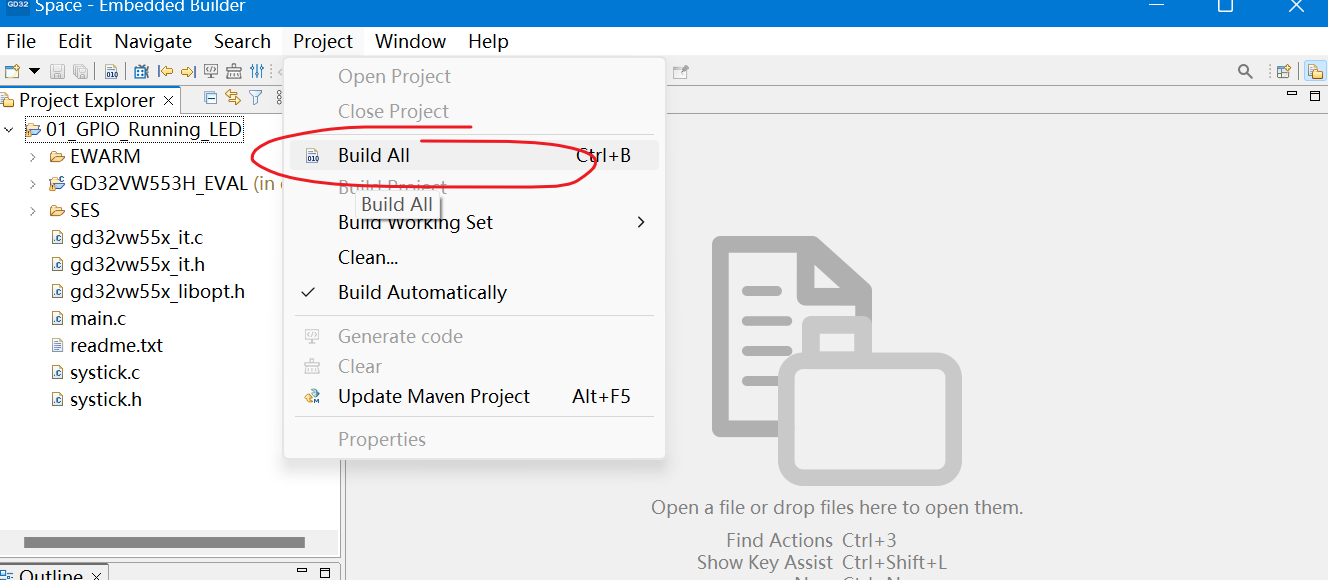Expand the EWARM folder
Image resolution: width=1328 pixels, height=580 pixels.
point(33,157)
